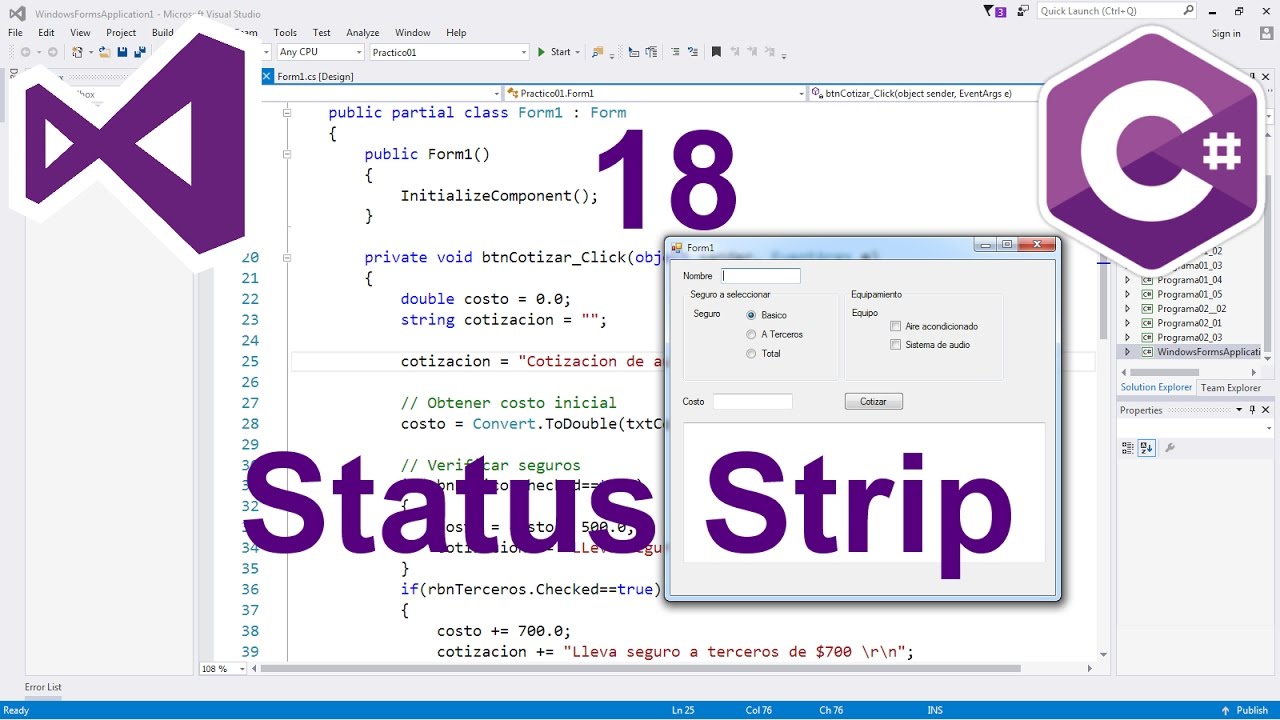The width and height of the screenshot is (1280, 720).
Task: Select the Total radio button
Action: pyautogui.click(x=751, y=353)
